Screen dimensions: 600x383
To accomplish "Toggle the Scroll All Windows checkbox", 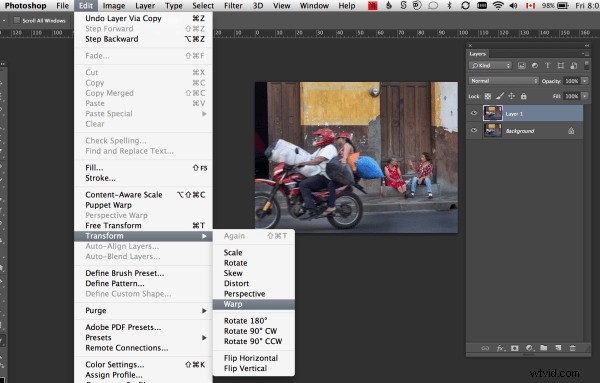I will tap(16, 20).
